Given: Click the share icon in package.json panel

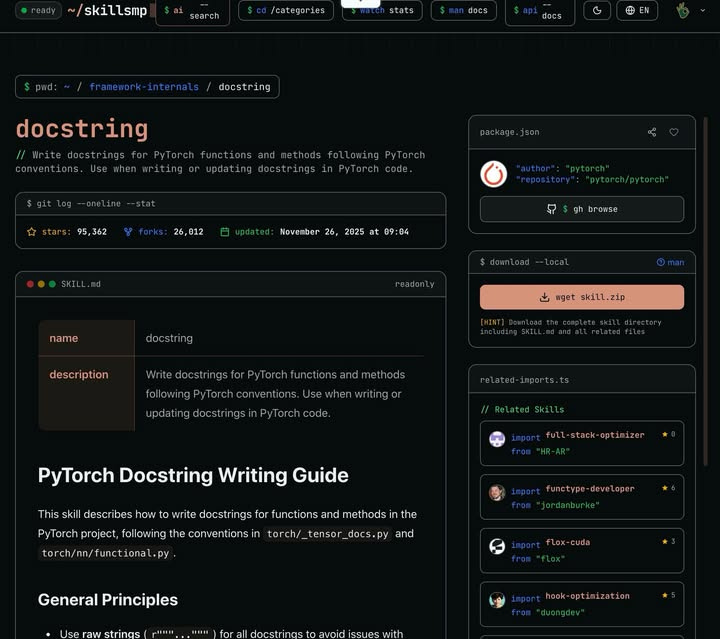Looking at the screenshot, I should click(652, 132).
